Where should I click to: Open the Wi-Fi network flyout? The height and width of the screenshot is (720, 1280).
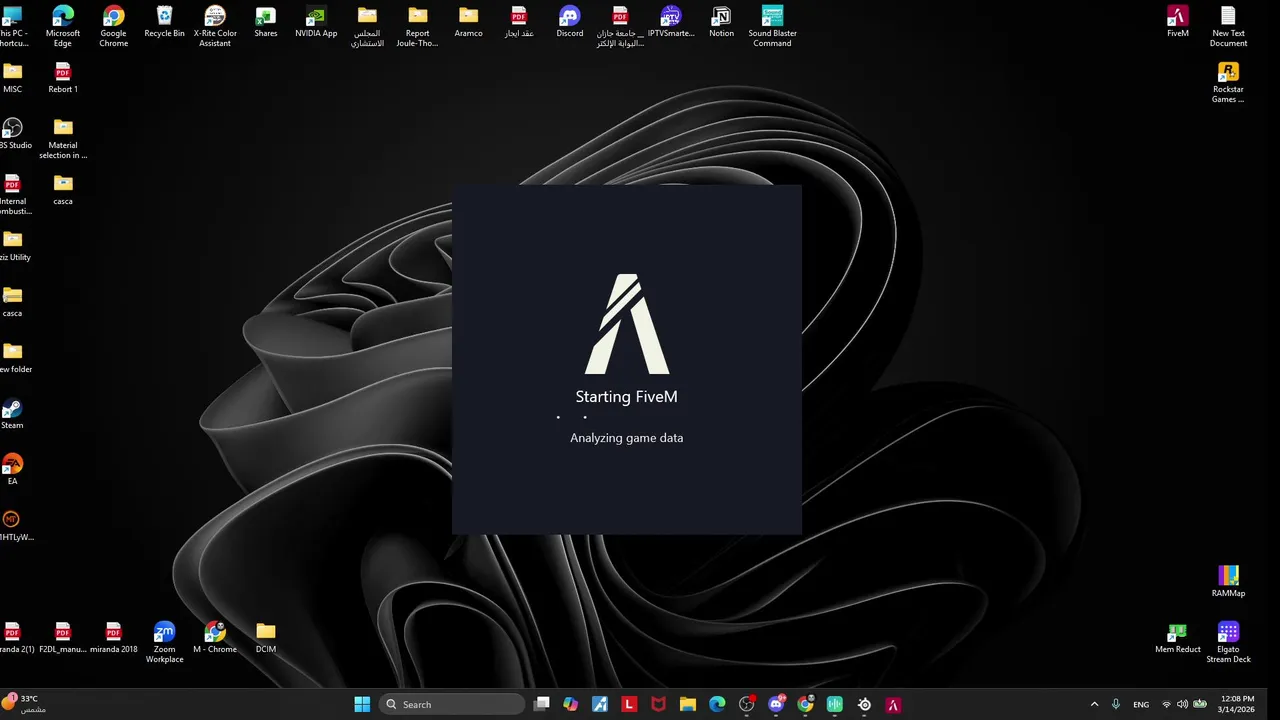point(1166,704)
